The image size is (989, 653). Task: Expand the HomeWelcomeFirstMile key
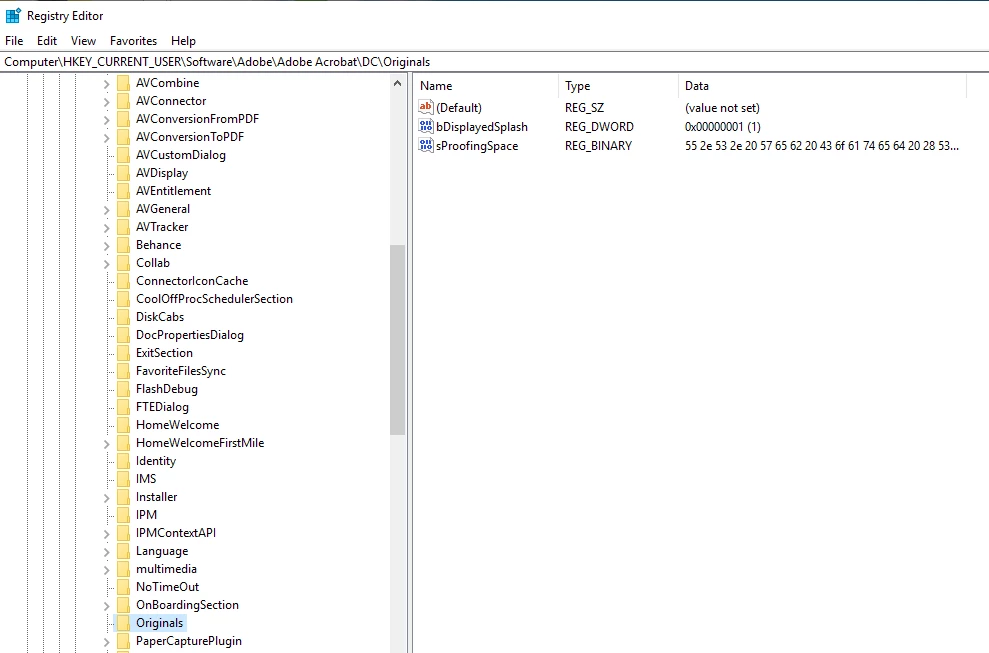106,444
